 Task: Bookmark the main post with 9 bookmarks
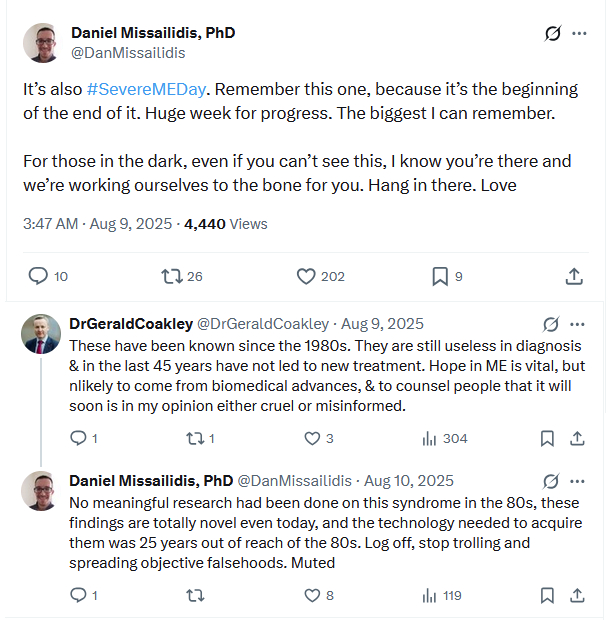[441, 276]
